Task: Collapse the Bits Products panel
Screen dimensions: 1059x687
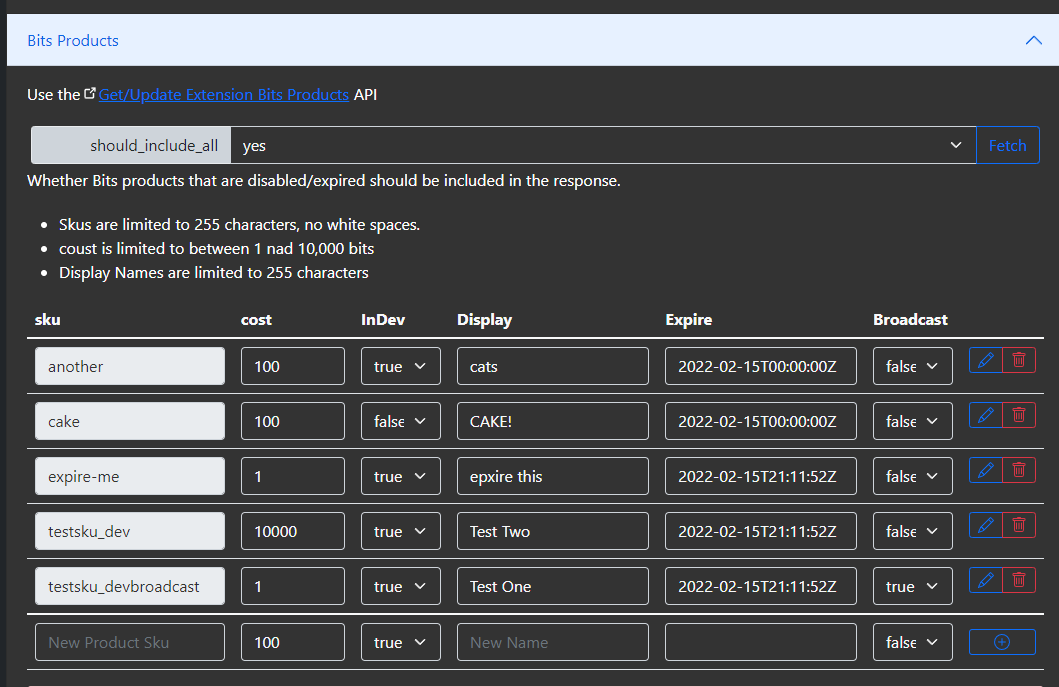Action: point(1033,40)
